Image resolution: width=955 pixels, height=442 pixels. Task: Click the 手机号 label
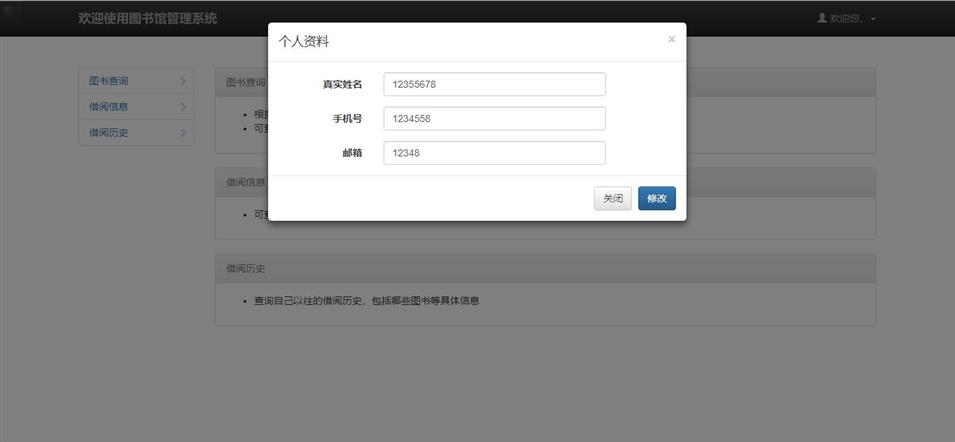pos(347,119)
